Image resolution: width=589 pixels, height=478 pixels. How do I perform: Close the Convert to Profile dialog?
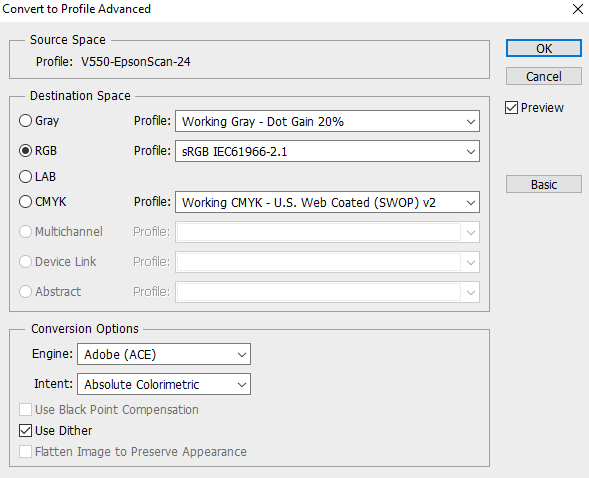pyautogui.click(x=578, y=9)
